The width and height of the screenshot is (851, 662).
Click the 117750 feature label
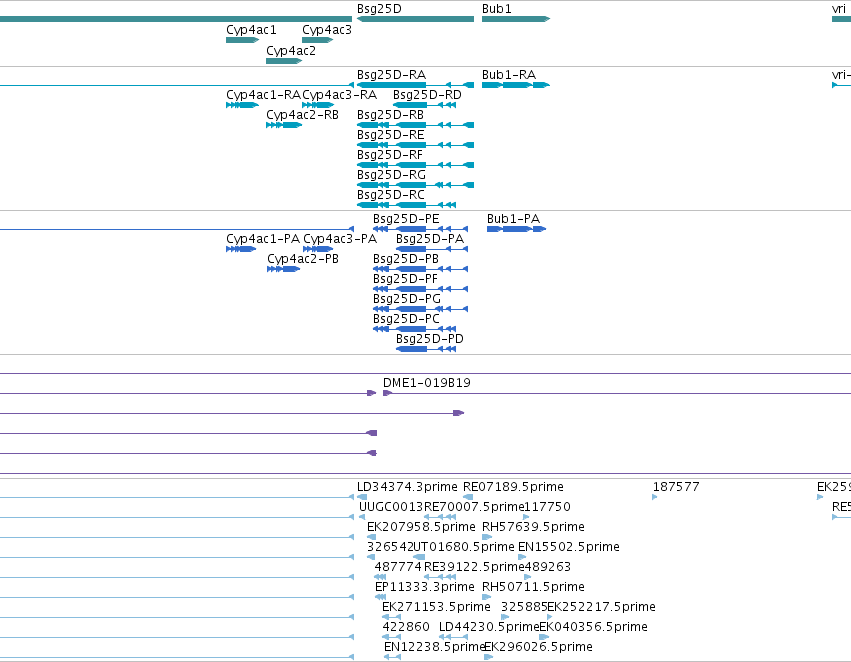click(548, 507)
